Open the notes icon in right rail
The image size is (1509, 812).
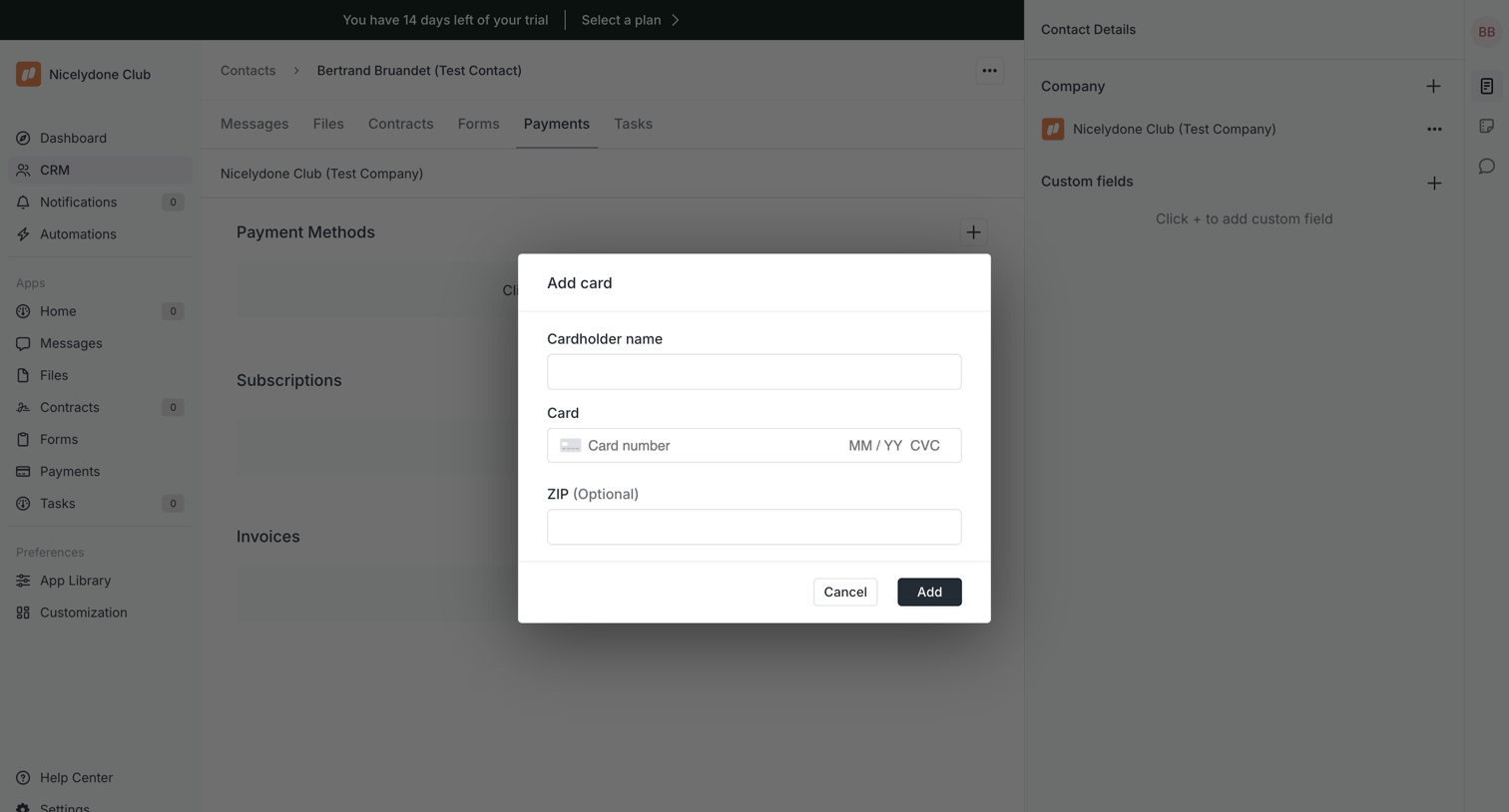1486,126
